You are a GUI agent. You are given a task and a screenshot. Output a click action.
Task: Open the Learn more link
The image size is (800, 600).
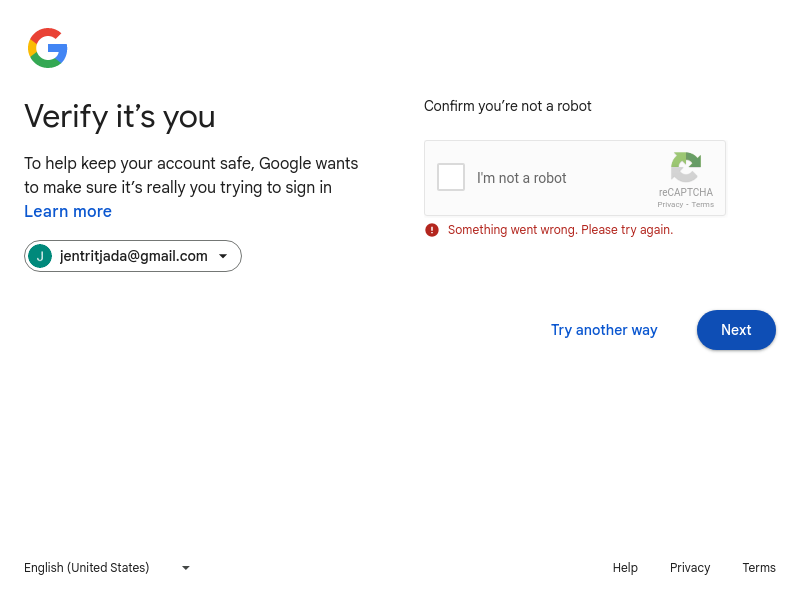68,211
